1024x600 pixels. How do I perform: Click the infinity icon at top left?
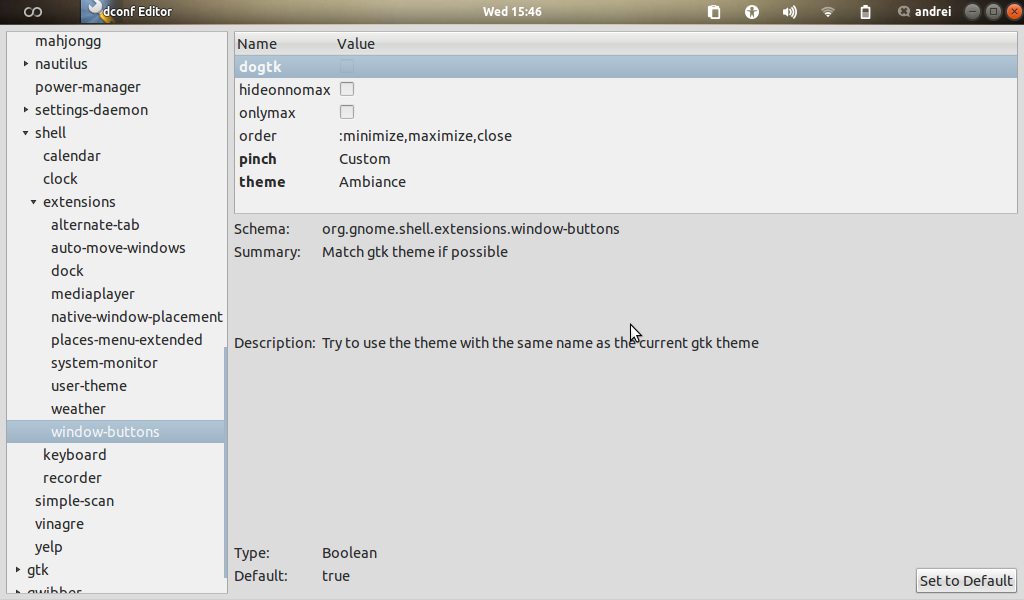pyautogui.click(x=31, y=11)
